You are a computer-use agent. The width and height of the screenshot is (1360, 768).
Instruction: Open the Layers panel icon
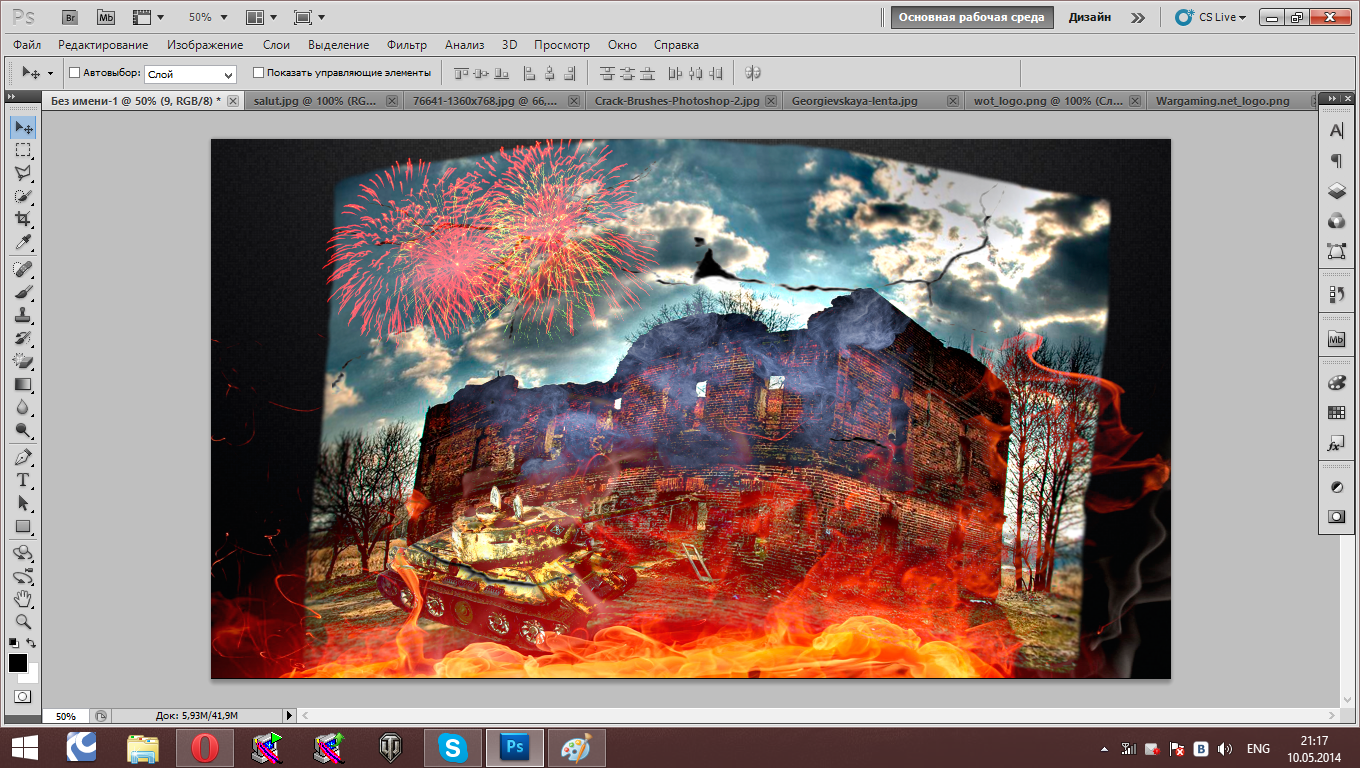point(1336,190)
